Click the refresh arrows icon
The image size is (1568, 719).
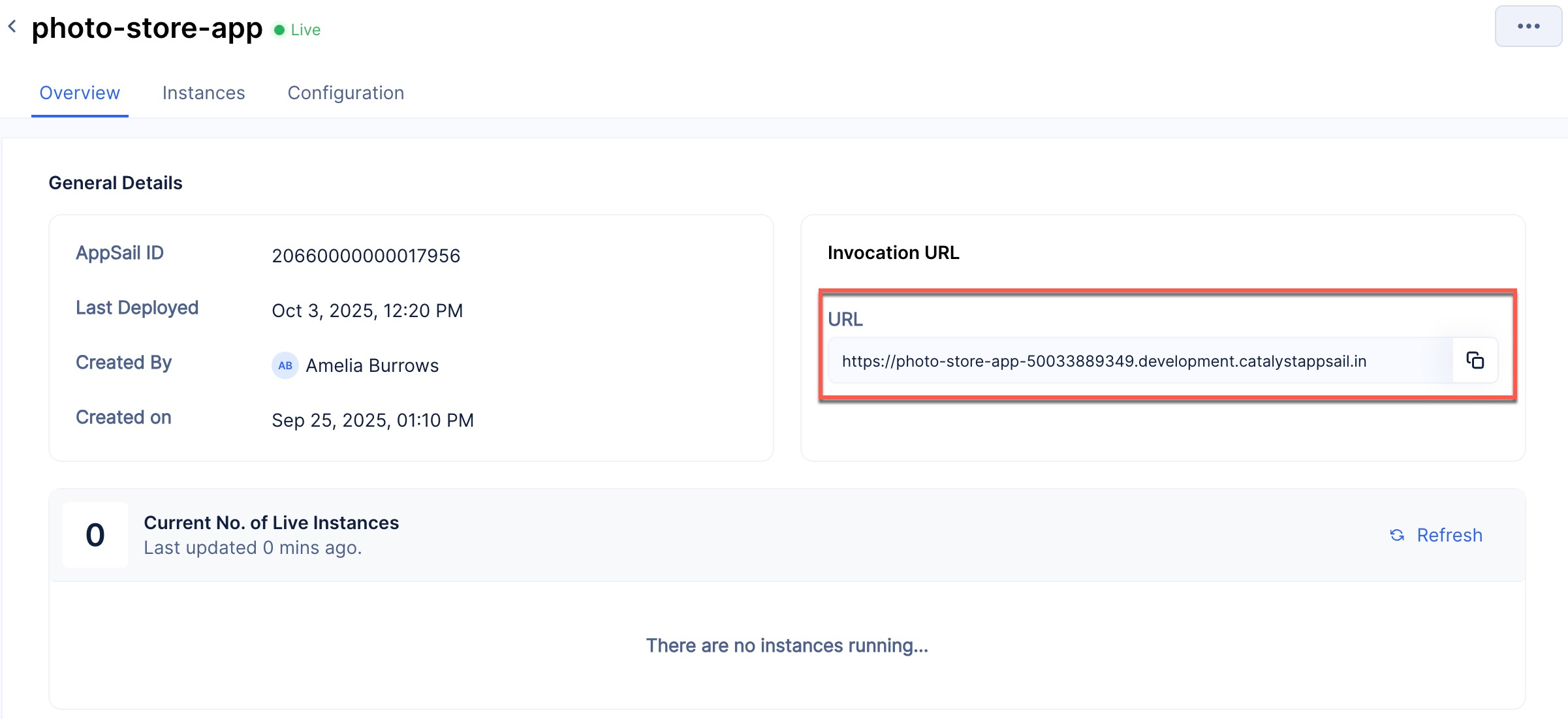tap(1396, 535)
